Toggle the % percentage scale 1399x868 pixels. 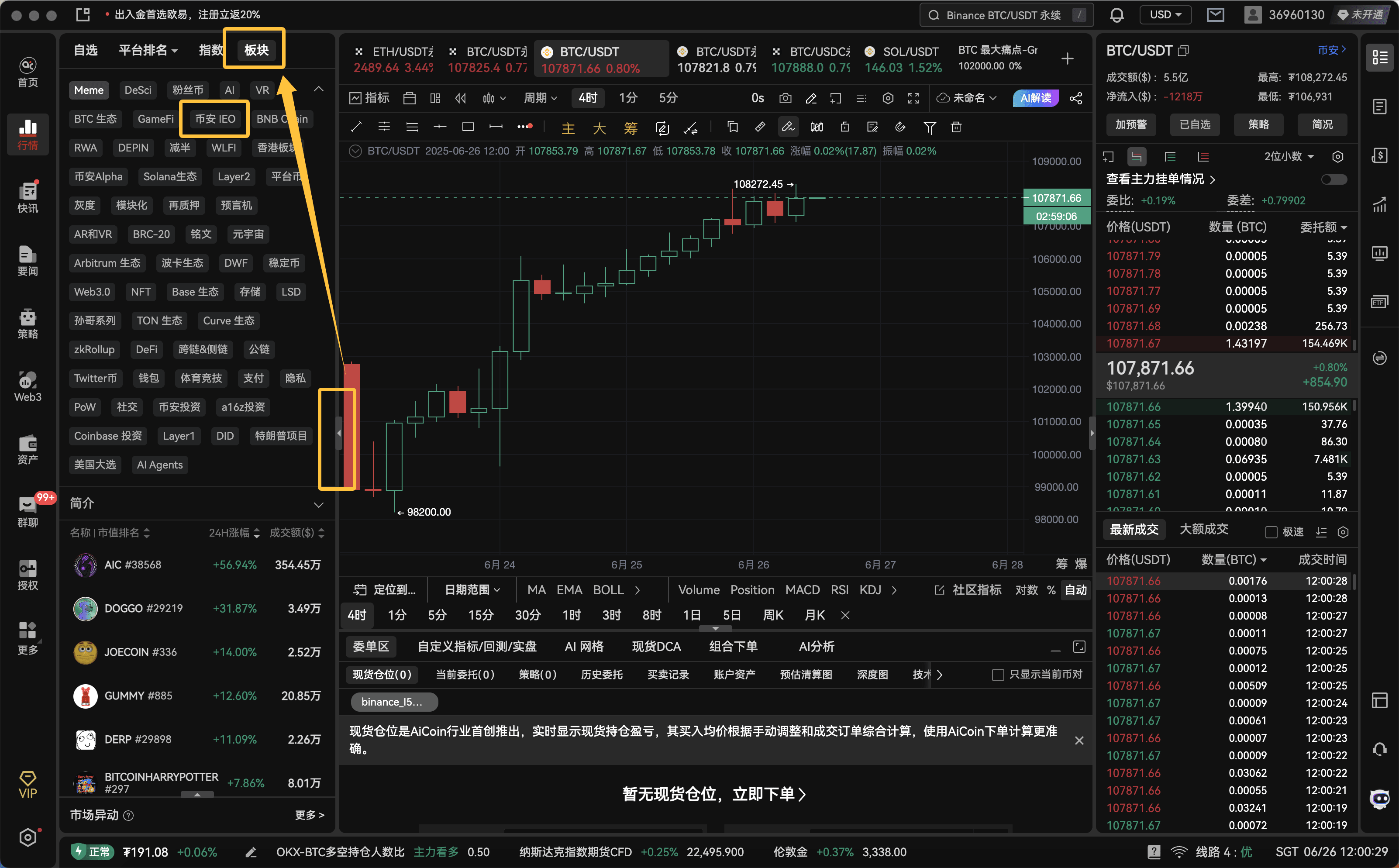tap(1051, 590)
